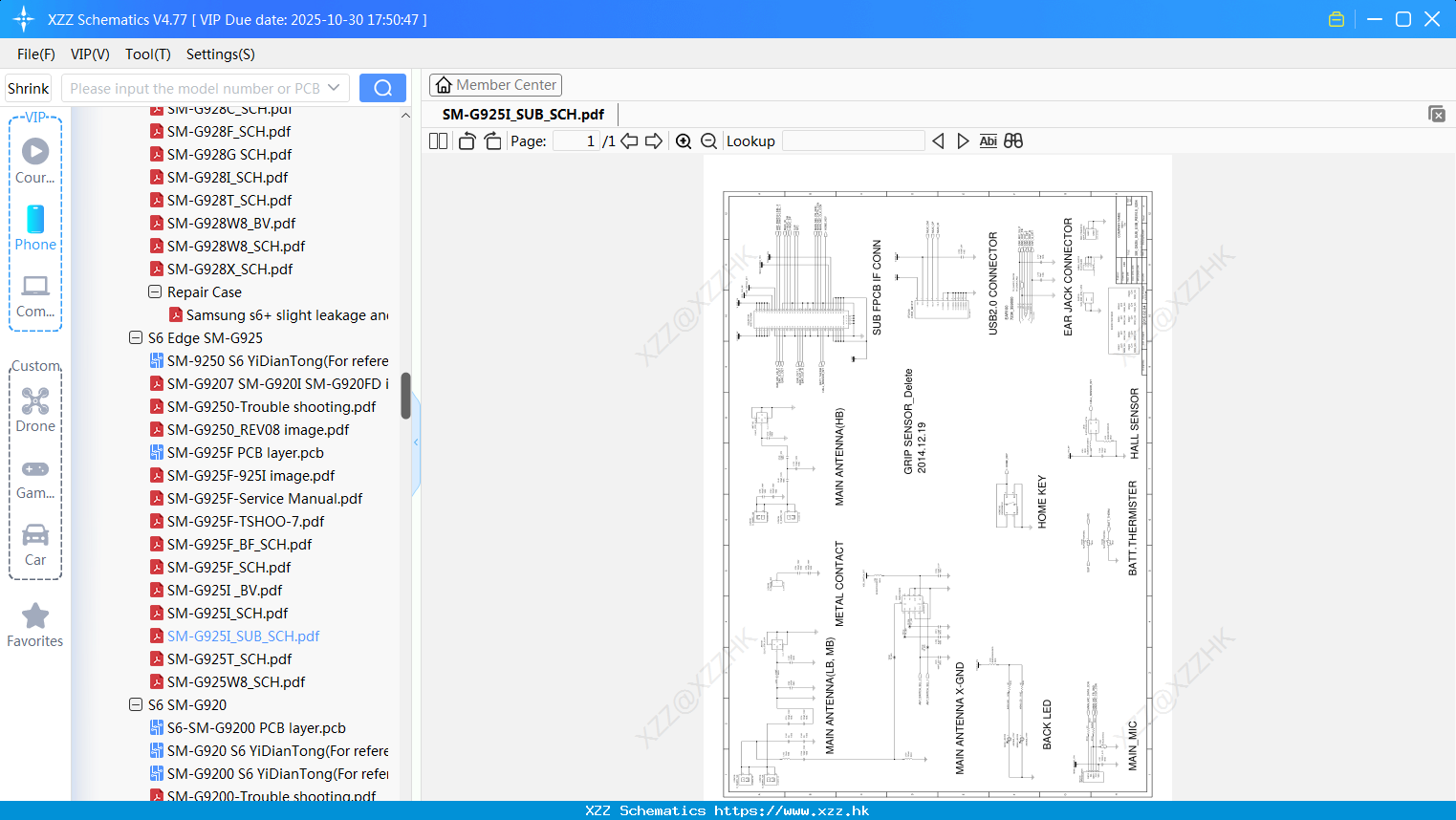Zoom in on the schematic
This screenshot has width=1456, height=820.
[x=684, y=140]
